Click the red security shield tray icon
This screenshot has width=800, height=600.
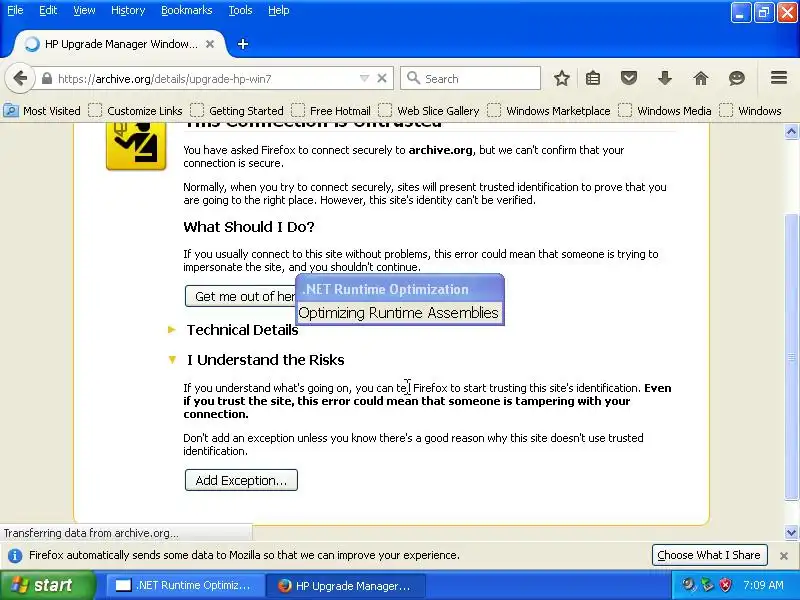725,585
